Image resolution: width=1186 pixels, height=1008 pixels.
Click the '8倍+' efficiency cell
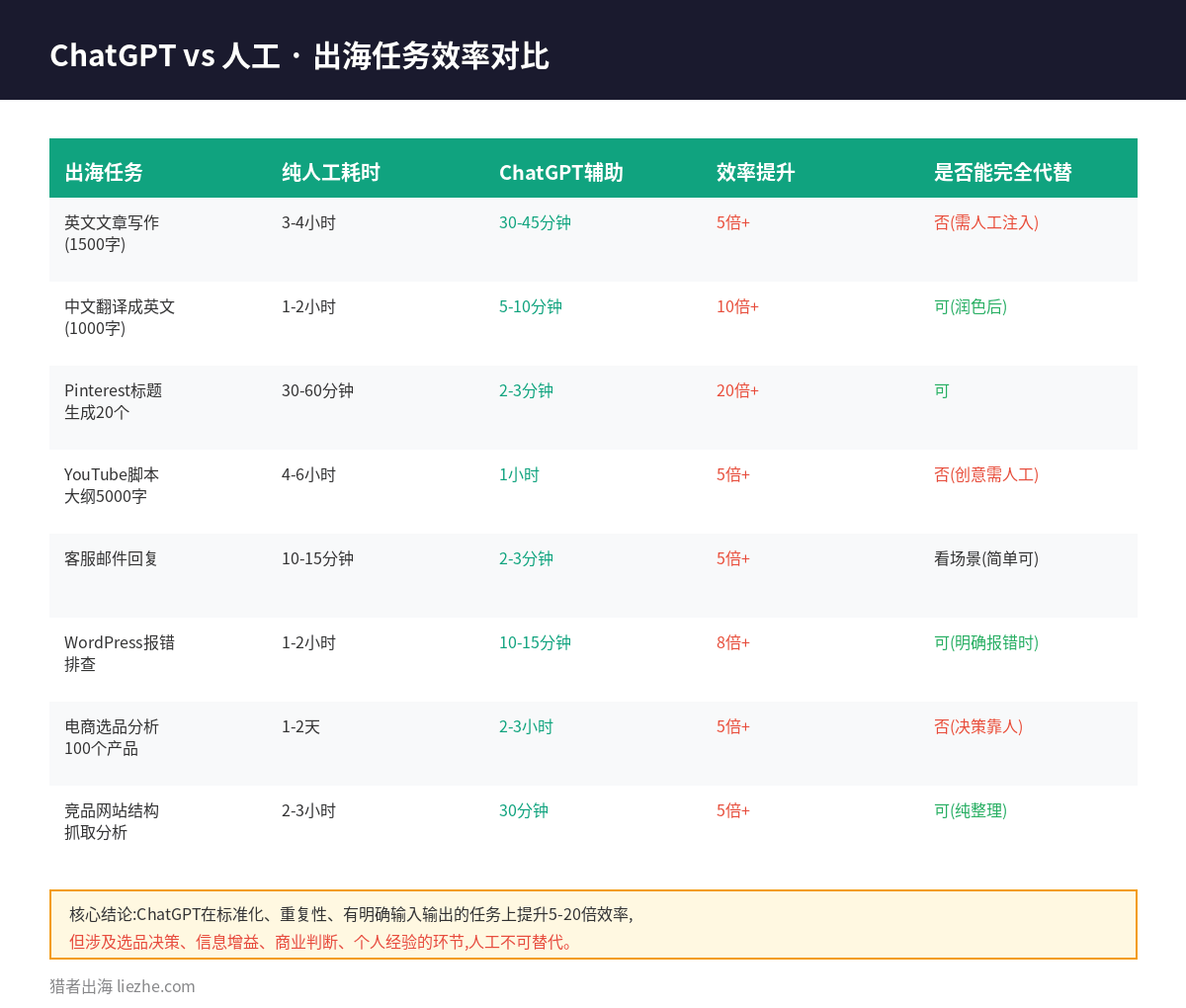coord(733,642)
